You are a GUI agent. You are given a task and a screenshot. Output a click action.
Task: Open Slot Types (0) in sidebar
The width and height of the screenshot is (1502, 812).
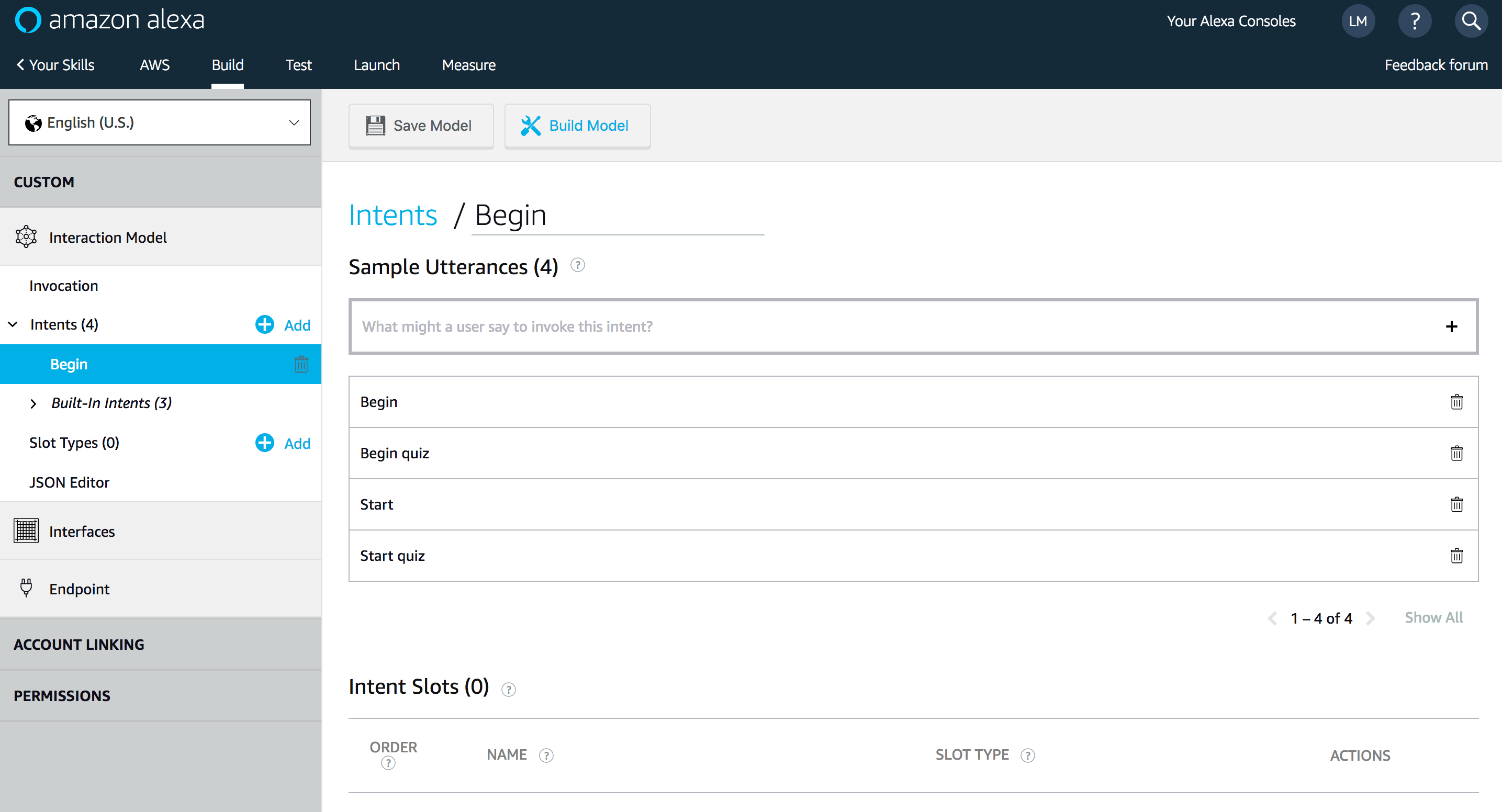[x=74, y=443]
